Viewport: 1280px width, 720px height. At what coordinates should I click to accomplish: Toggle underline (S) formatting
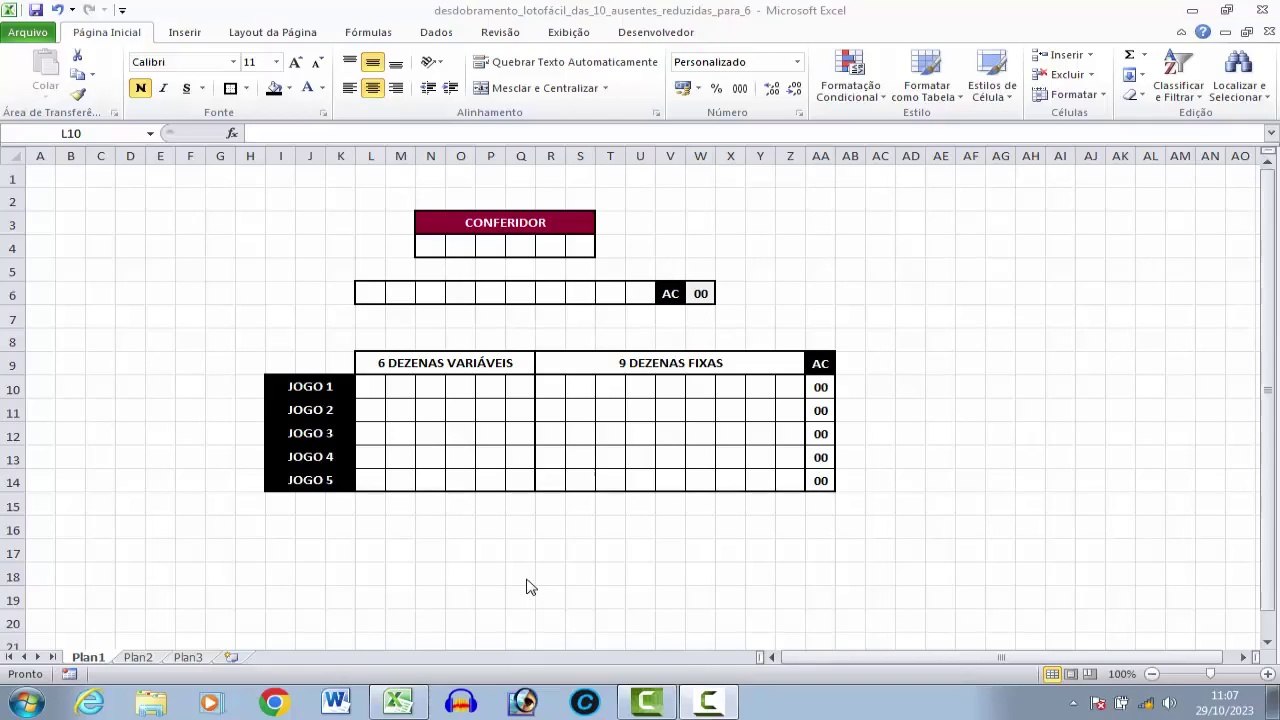pyautogui.click(x=186, y=88)
